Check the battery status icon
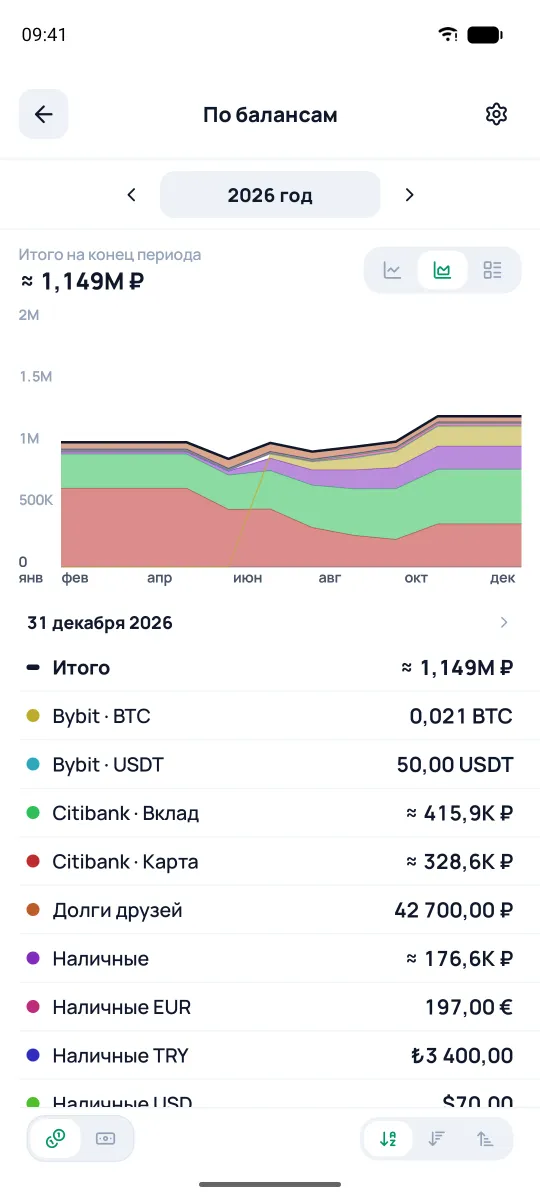The width and height of the screenshot is (540, 1200). tap(484, 34)
